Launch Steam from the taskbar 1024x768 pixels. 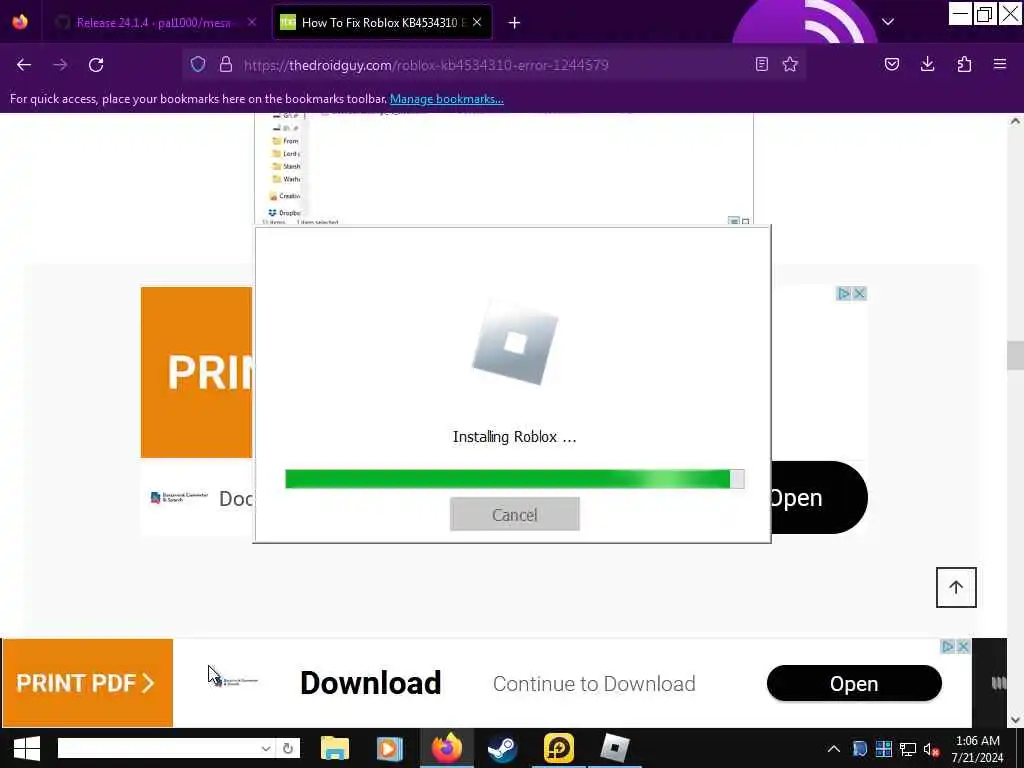coord(502,748)
